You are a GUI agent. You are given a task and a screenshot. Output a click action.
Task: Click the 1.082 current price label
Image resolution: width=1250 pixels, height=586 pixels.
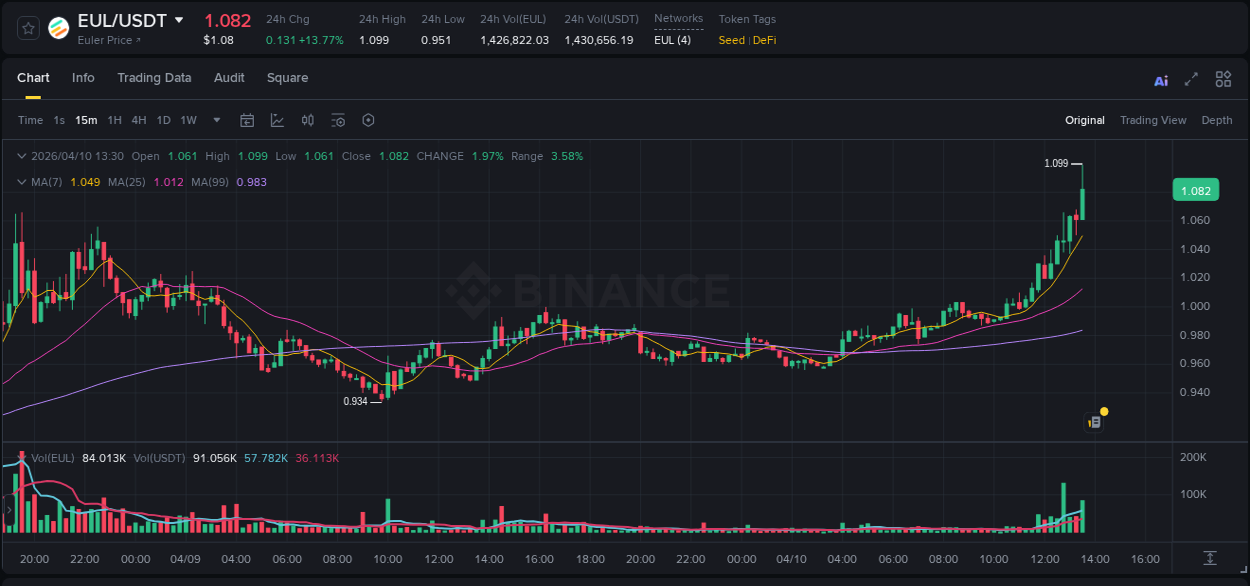point(1196,189)
